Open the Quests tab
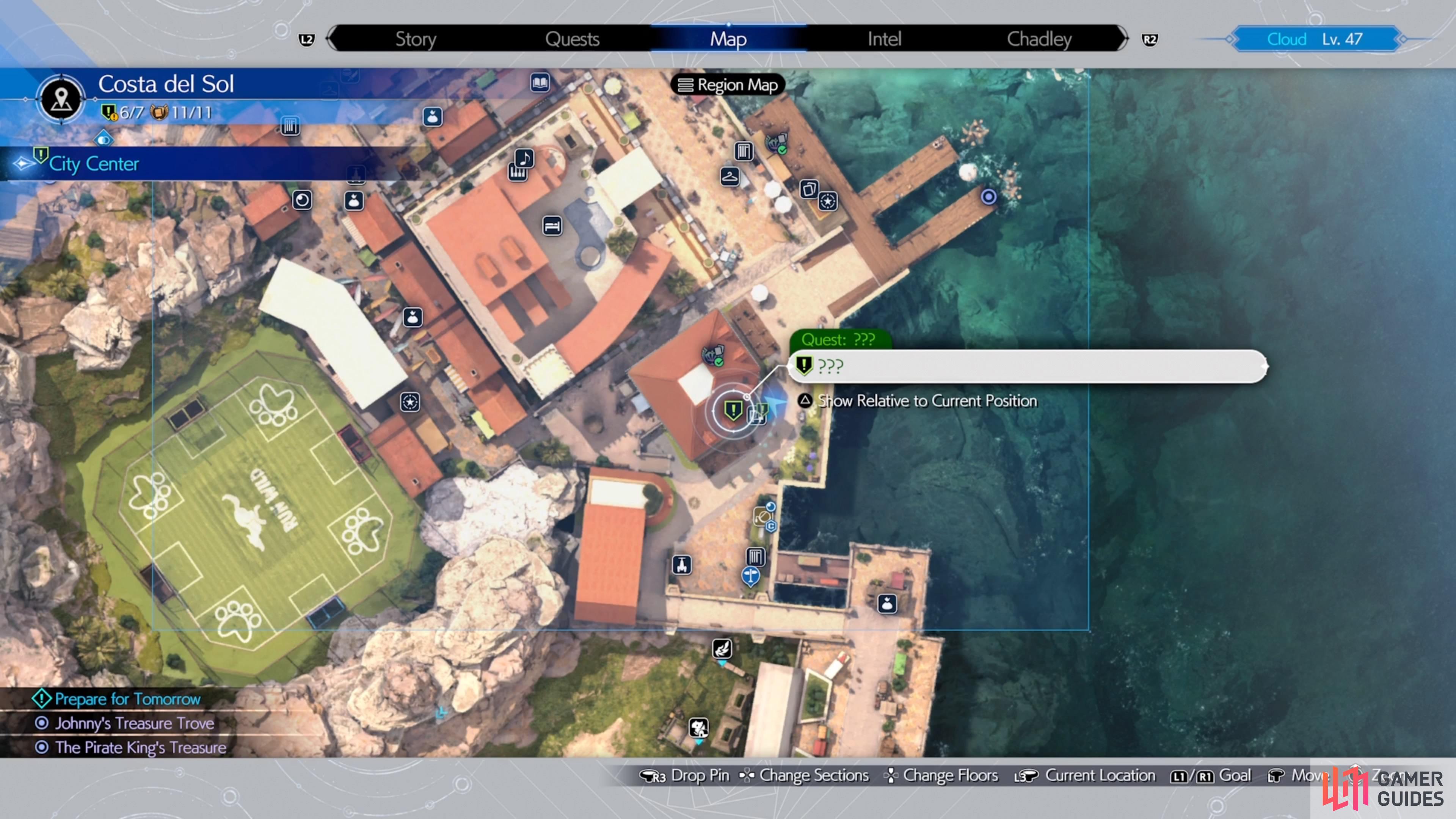Screen dimensions: 1456x819 [x=572, y=39]
